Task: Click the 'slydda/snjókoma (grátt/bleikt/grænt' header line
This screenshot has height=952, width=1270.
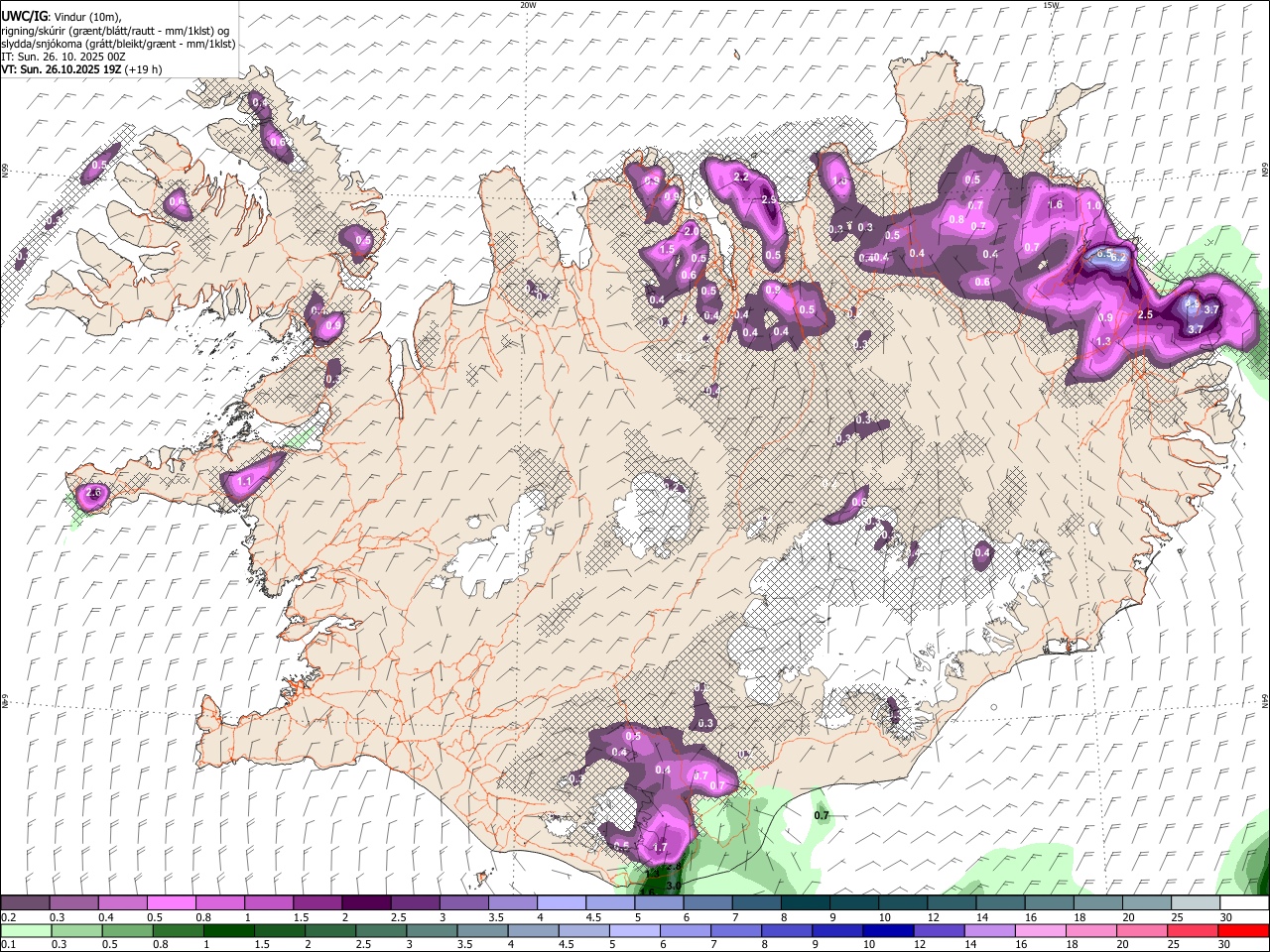Action: pos(118,44)
